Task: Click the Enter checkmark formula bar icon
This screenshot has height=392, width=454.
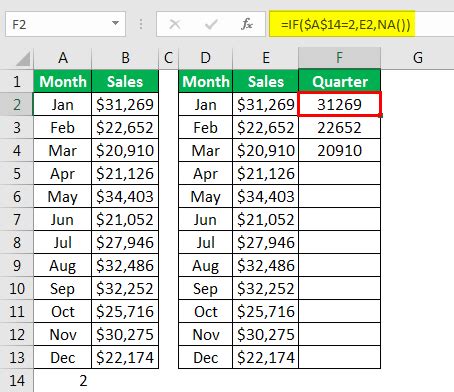Action: [211, 24]
